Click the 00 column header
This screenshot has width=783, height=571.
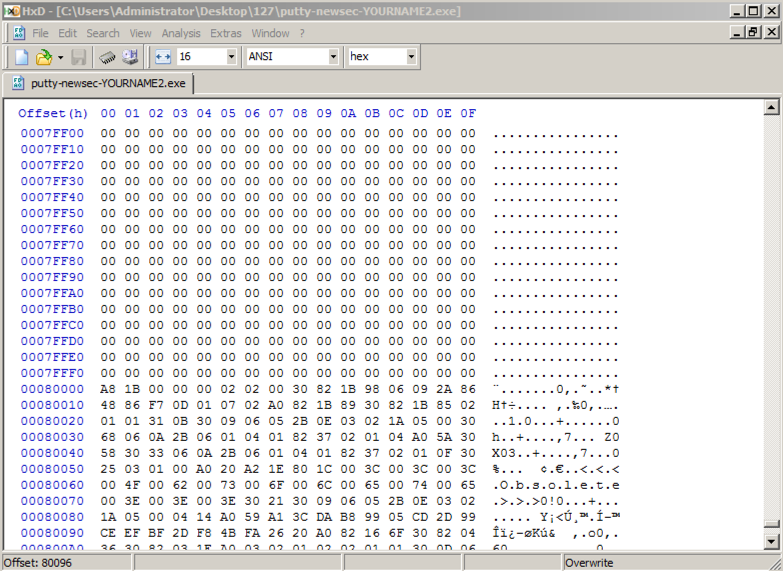108,113
